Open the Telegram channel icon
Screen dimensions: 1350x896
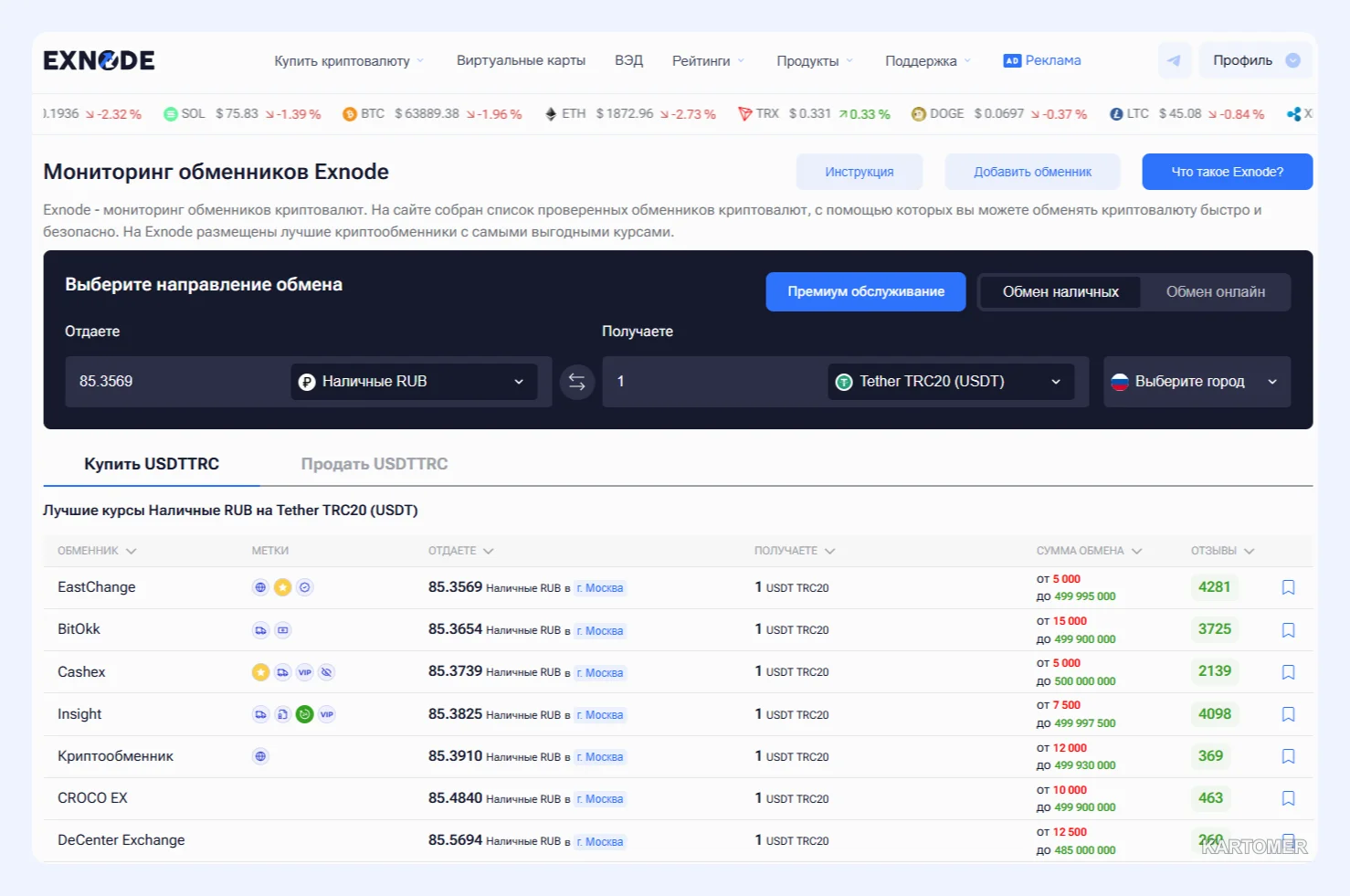tap(1174, 60)
